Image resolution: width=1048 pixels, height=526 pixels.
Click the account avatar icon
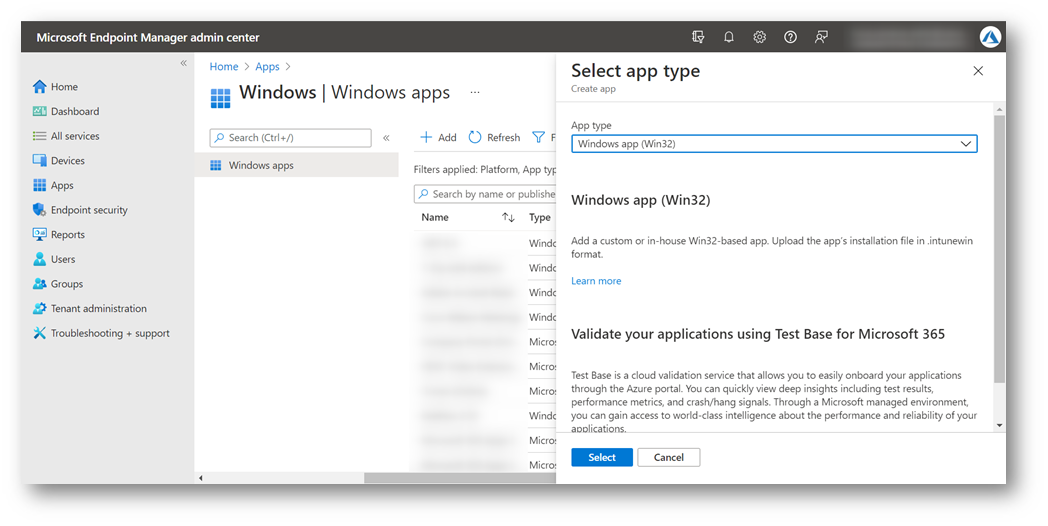coord(990,37)
